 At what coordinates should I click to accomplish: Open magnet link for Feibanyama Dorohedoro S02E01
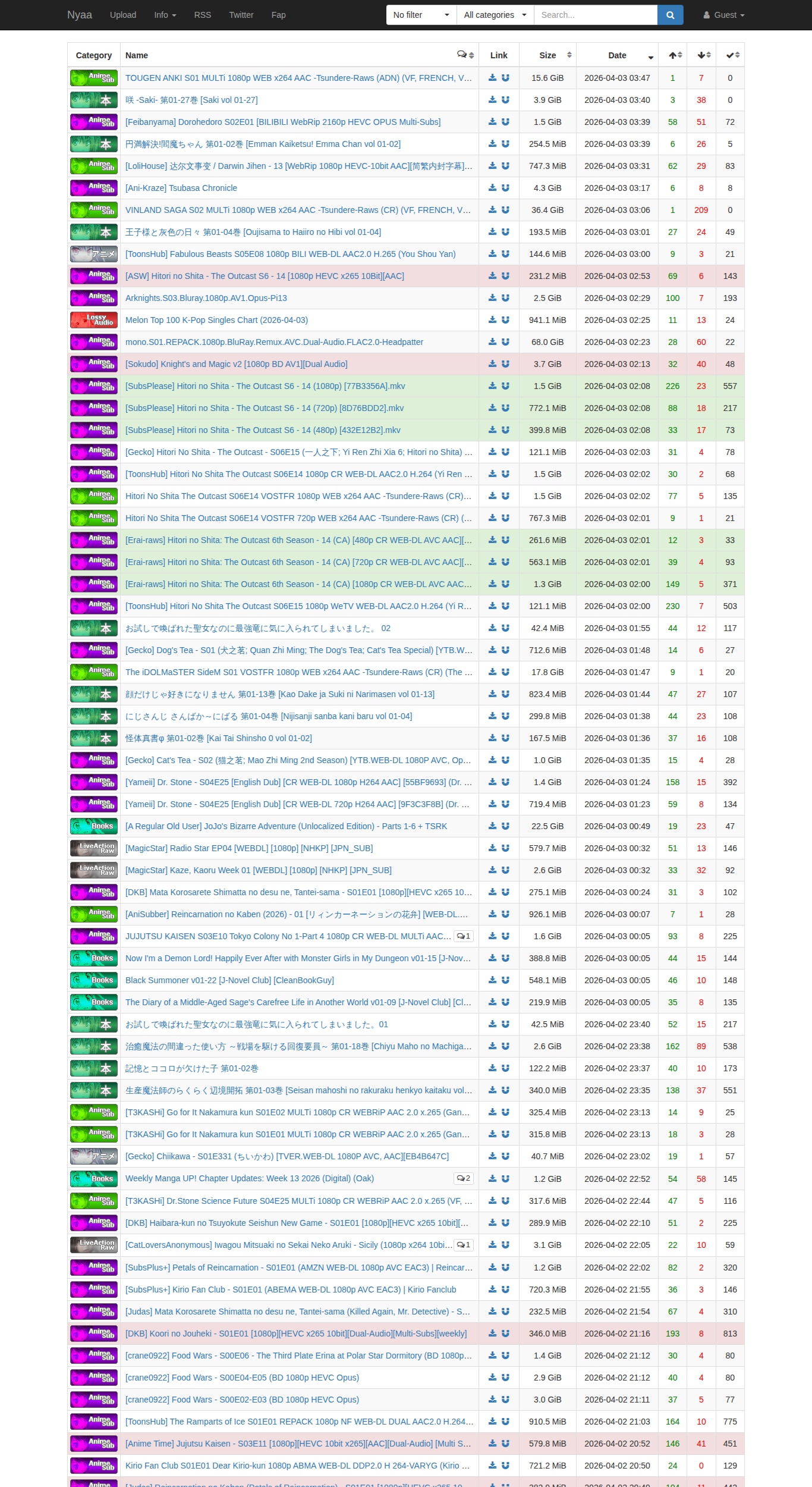pyautogui.click(x=505, y=122)
